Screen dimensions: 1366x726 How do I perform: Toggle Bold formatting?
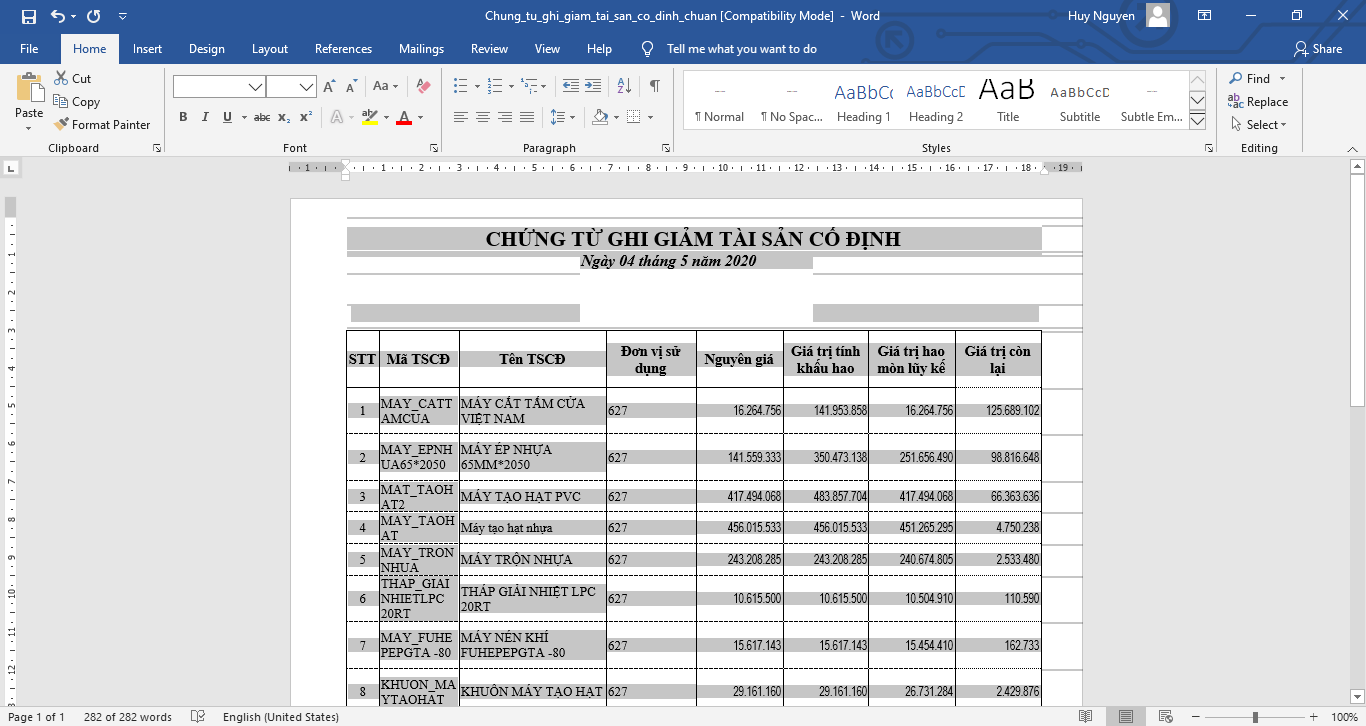[183, 117]
